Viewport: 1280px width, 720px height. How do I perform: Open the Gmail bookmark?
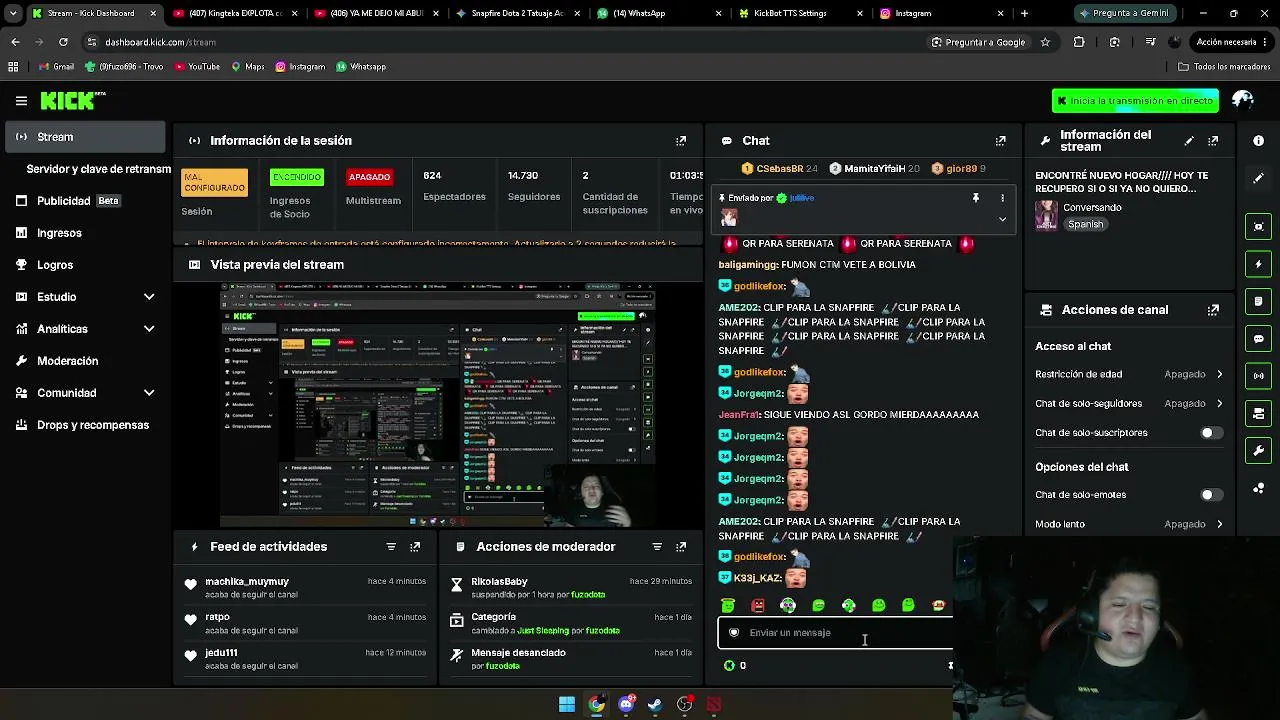tap(56, 67)
